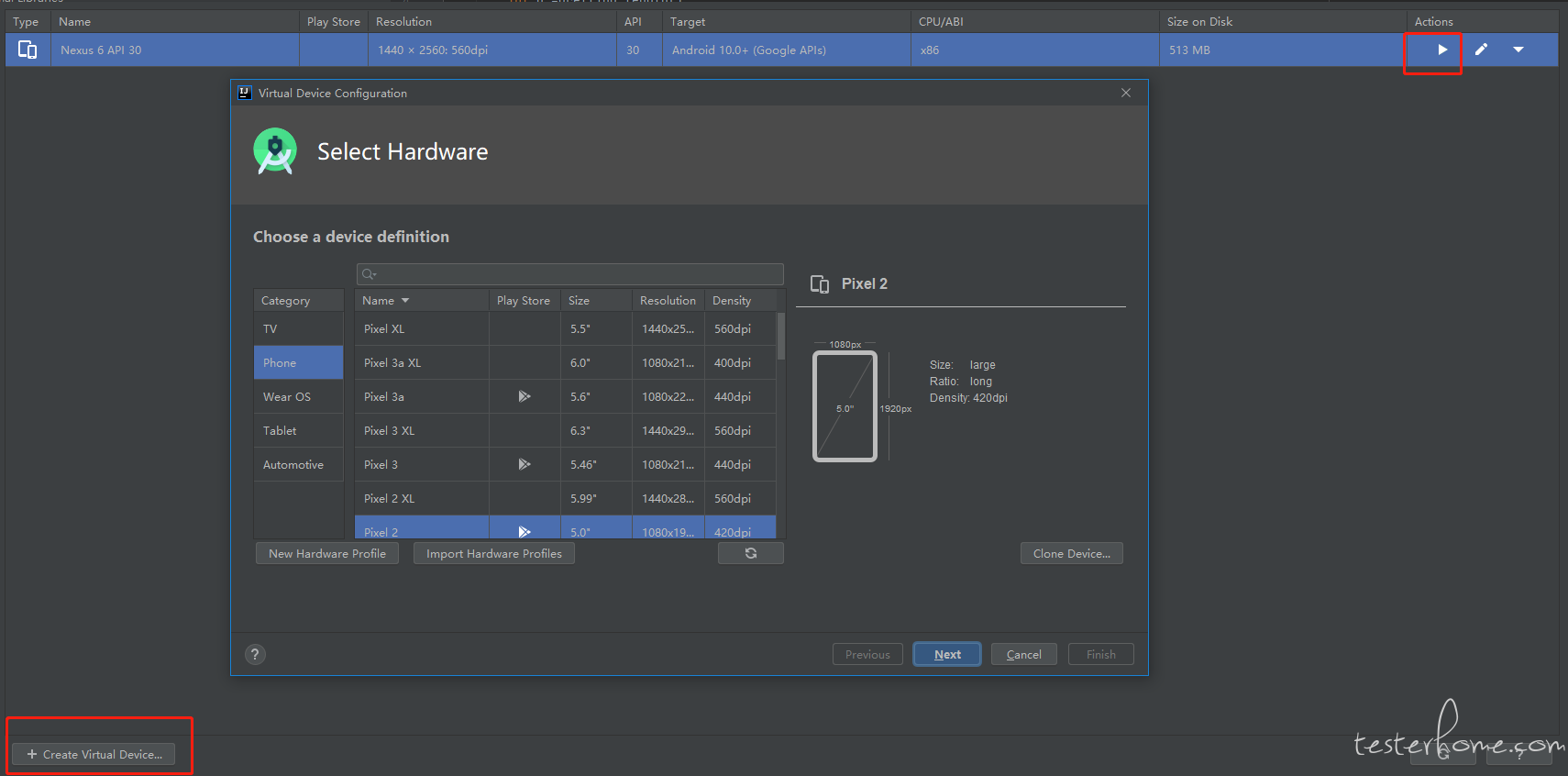This screenshot has width=1568, height=776.
Task: Click the Nexus 6 device type icon
Action: (x=28, y=50)
